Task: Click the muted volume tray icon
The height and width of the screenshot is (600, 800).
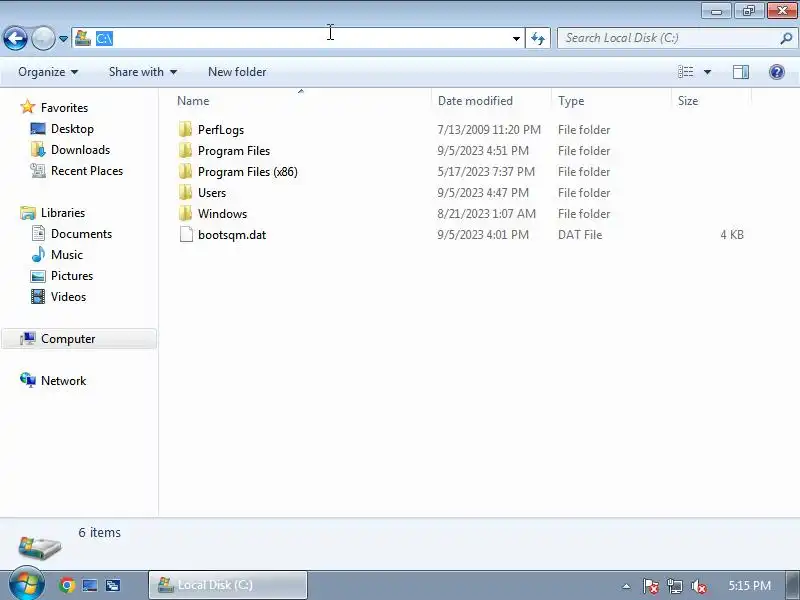Action: [x=698, y=586]
